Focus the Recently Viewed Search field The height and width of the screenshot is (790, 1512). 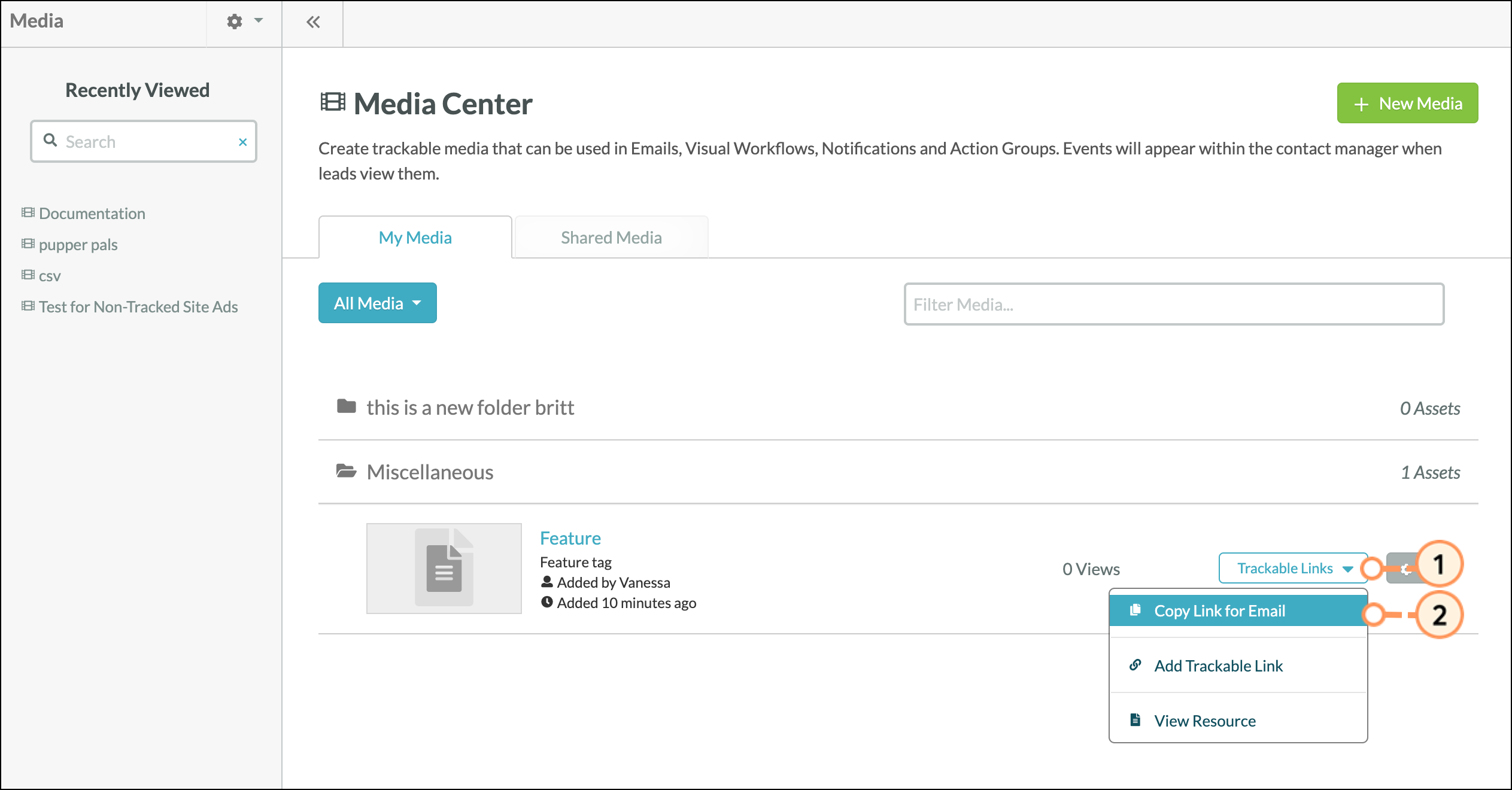144,141
